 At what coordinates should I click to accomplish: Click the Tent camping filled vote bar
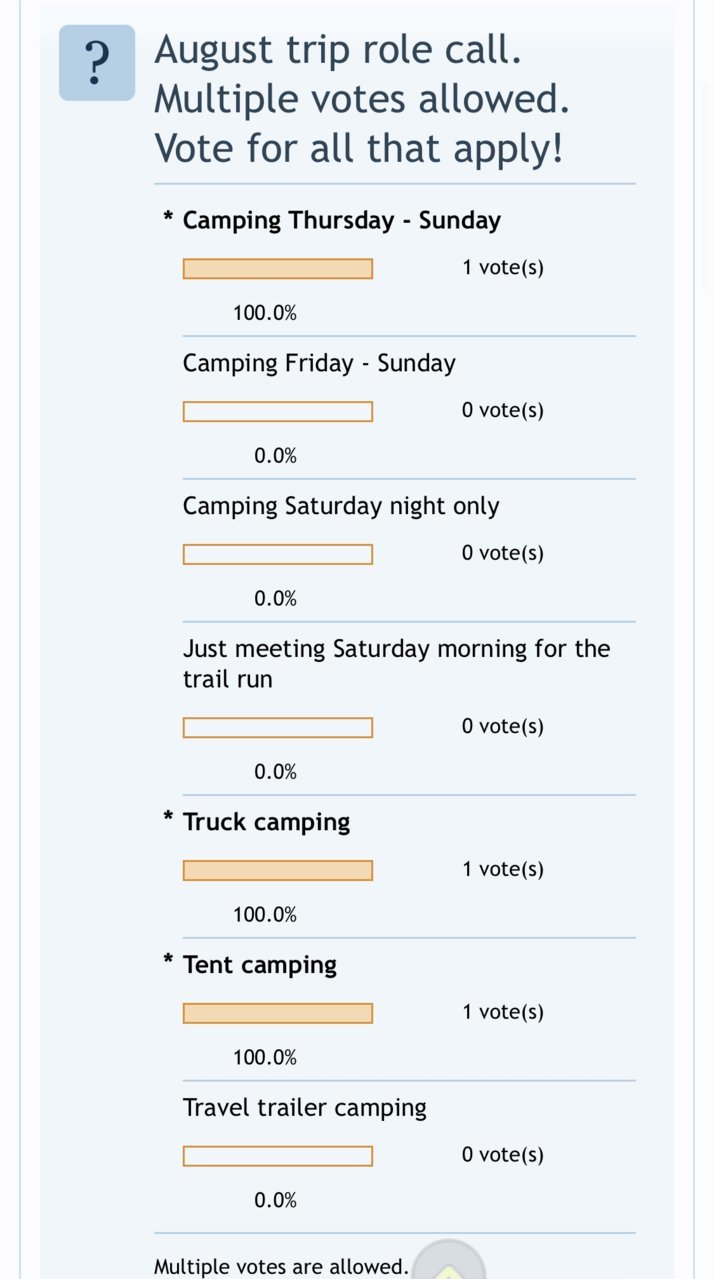pos(278,1014)
